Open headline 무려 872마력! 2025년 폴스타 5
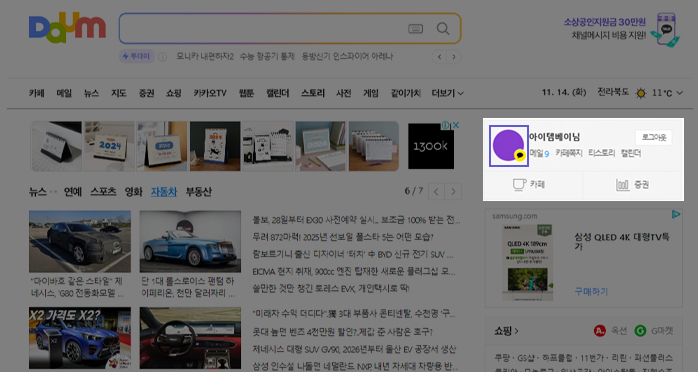The image size is (698, 372). pyautogui.click(x=343, y=237)
